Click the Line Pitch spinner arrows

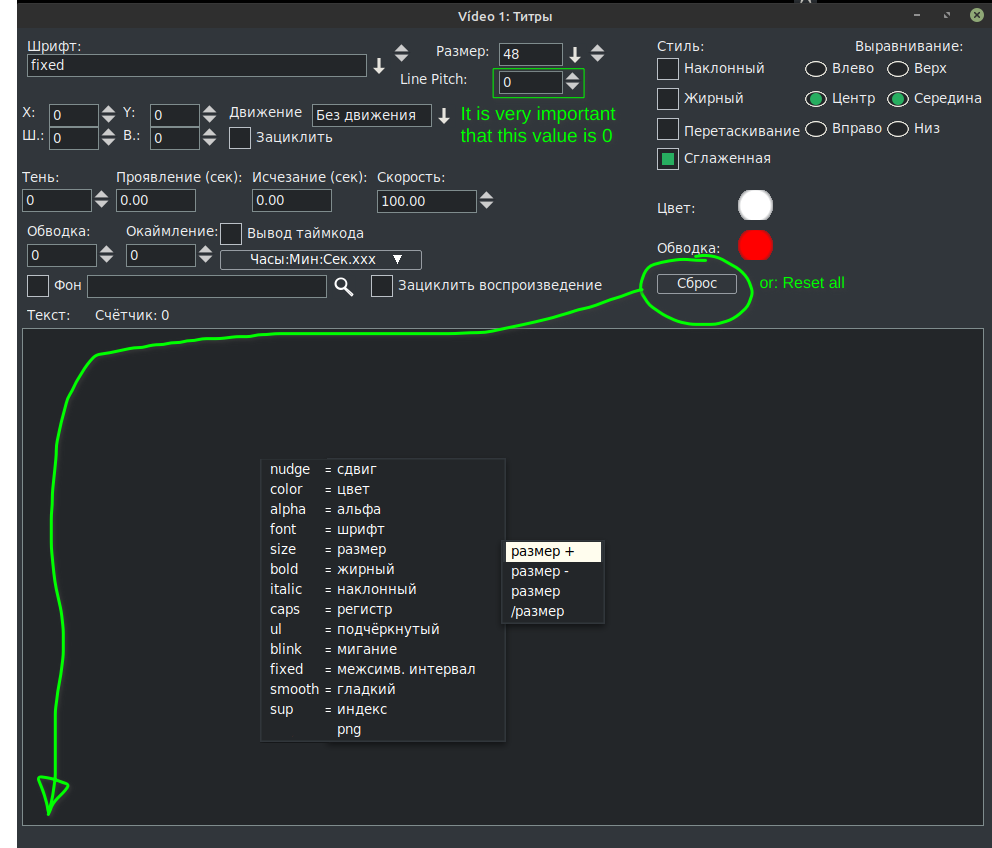[572, 82]
